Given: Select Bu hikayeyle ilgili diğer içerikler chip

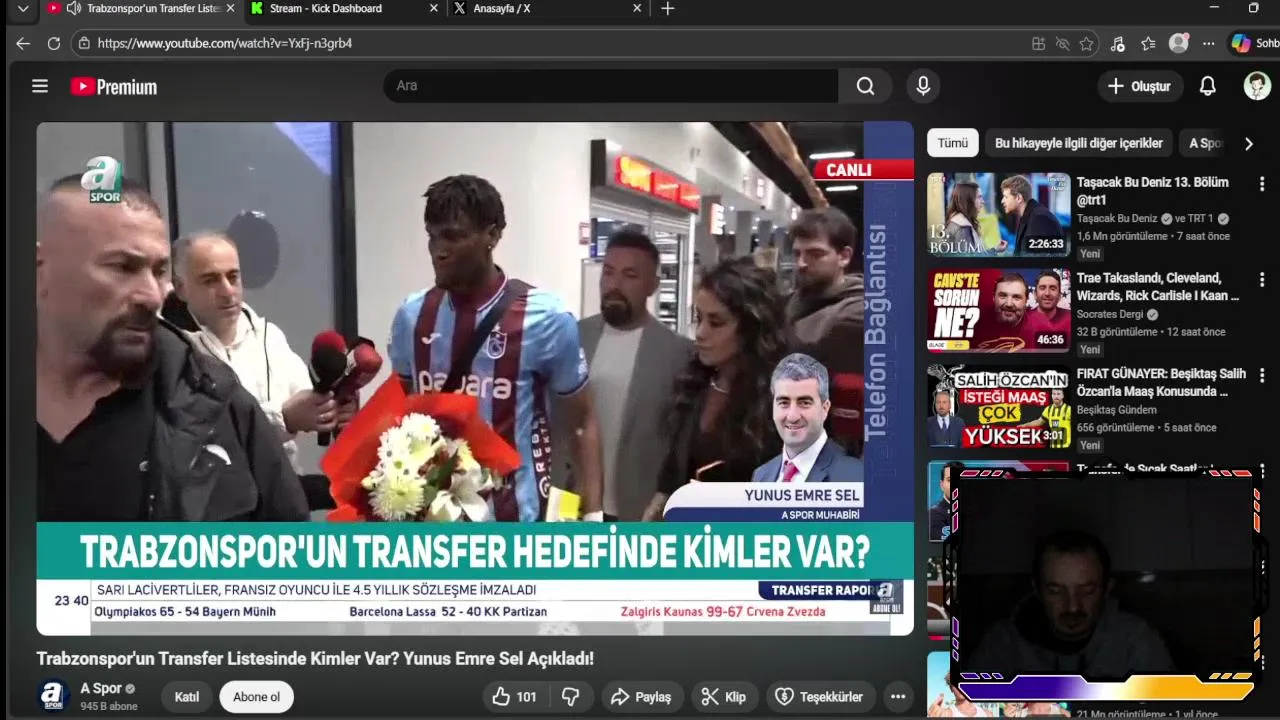Looking at the screenshot, I should (1078, 143).
